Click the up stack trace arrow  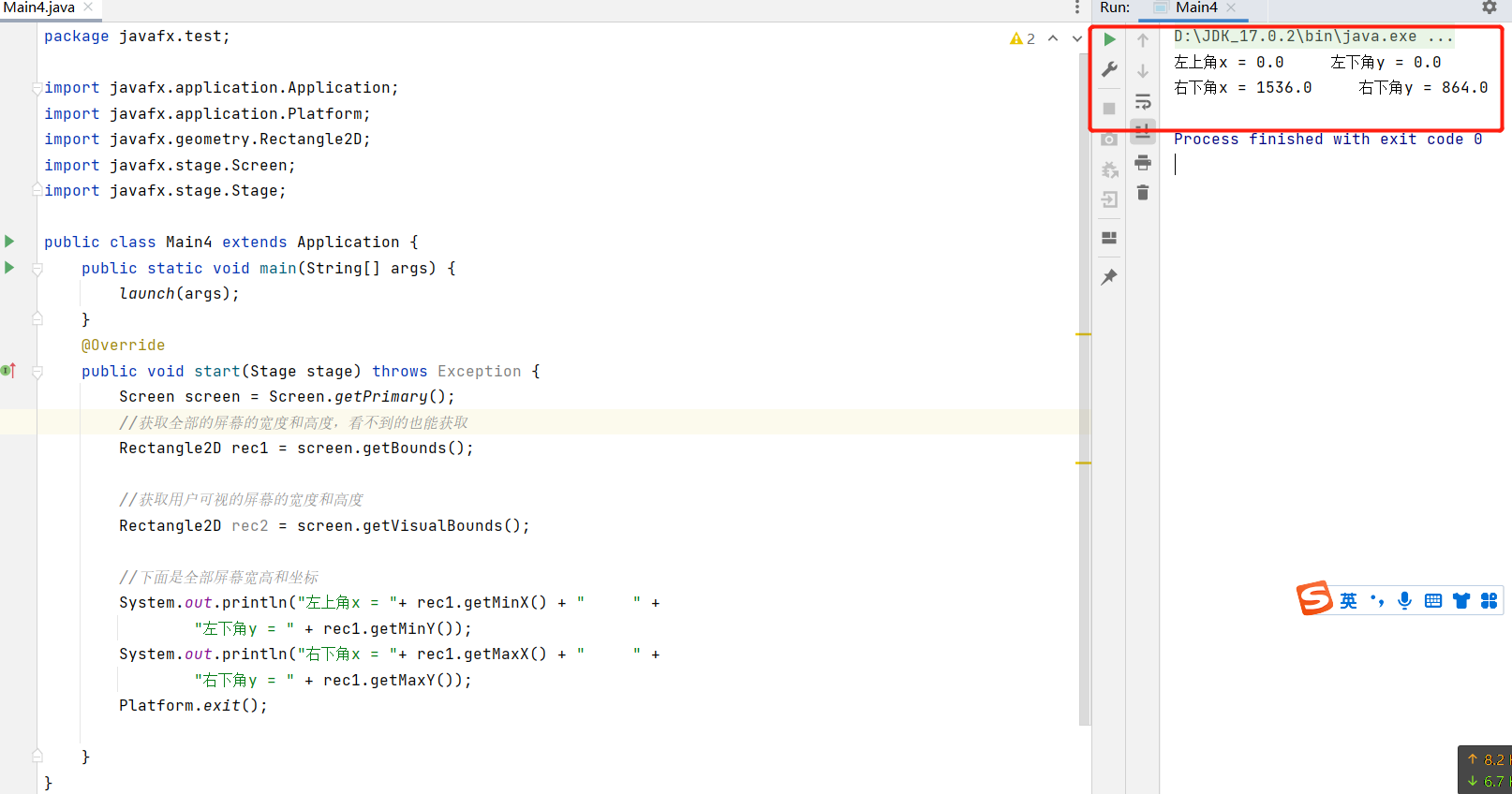click(x=1143, y=40)
